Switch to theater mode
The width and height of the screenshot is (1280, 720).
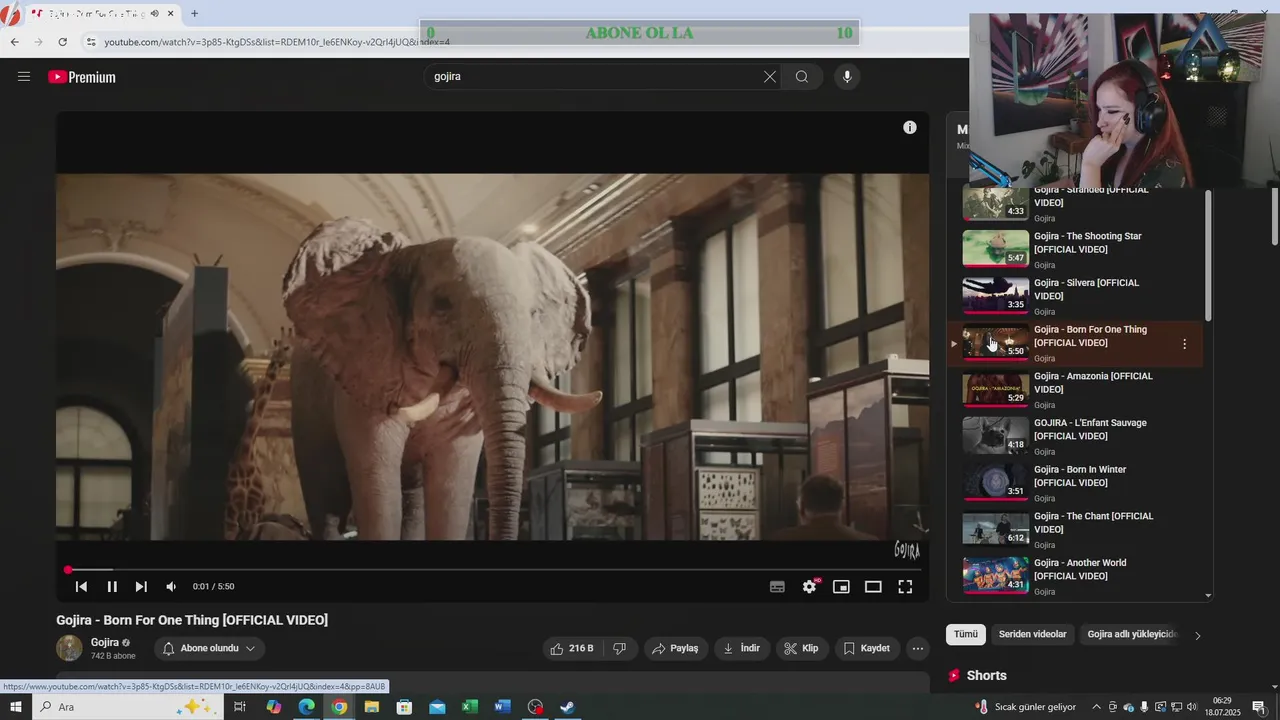(873, 587)
